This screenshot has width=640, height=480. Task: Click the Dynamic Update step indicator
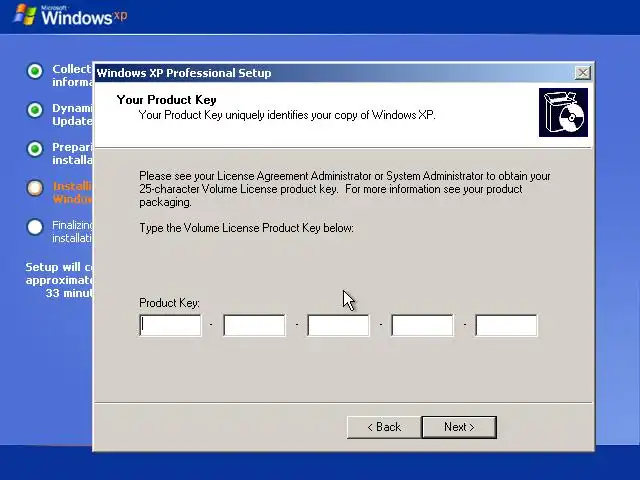[35, 110]
